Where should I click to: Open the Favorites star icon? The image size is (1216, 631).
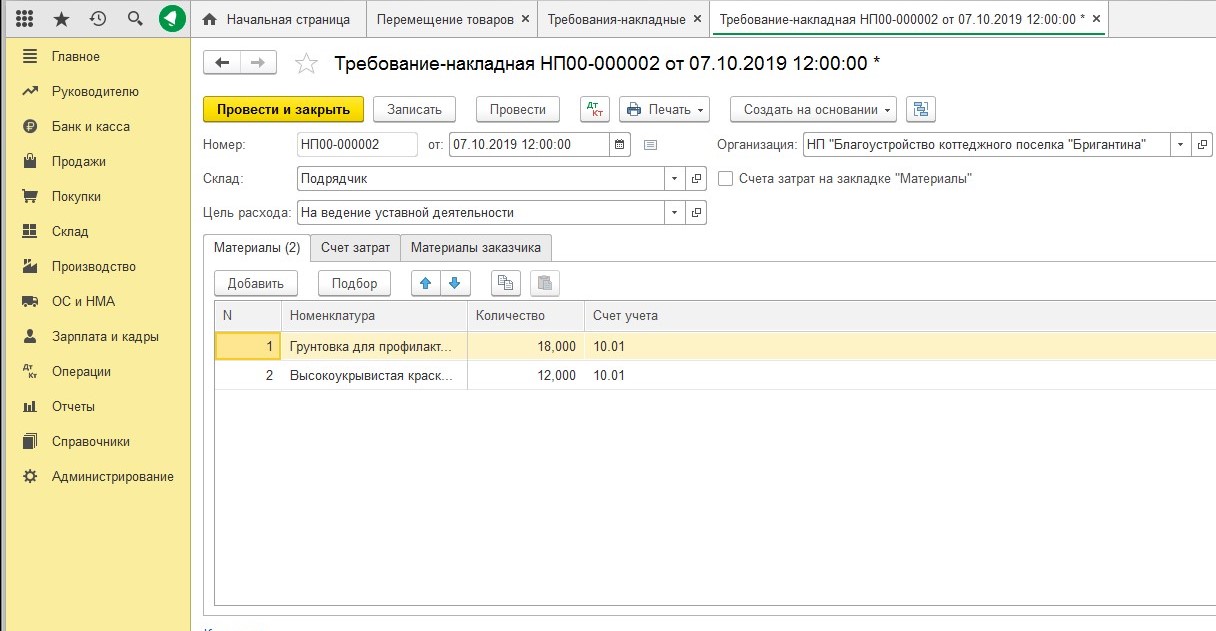point(61,19)
